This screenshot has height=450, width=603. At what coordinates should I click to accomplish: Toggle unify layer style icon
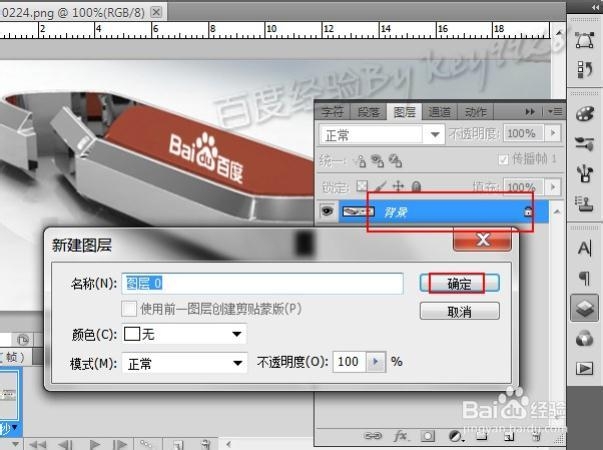(x=395, y=160)
